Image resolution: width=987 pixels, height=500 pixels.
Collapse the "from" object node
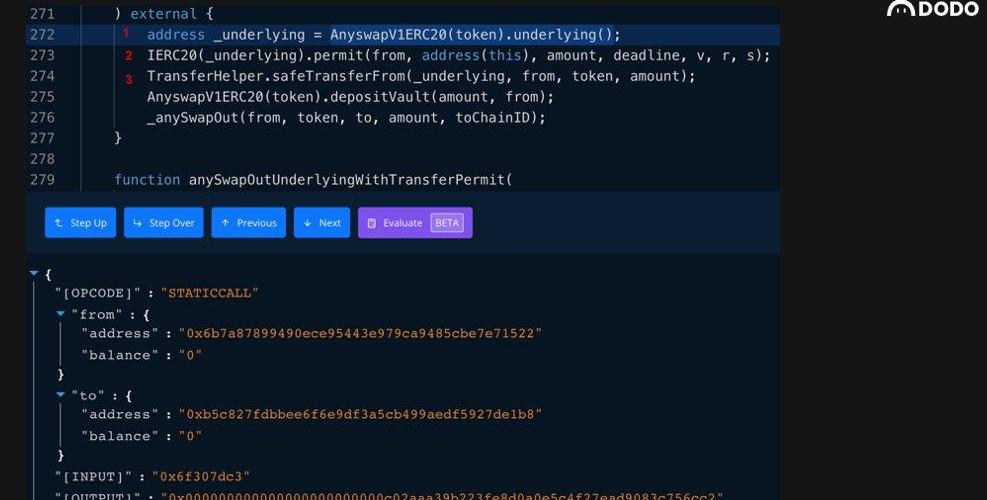(60, 314)
